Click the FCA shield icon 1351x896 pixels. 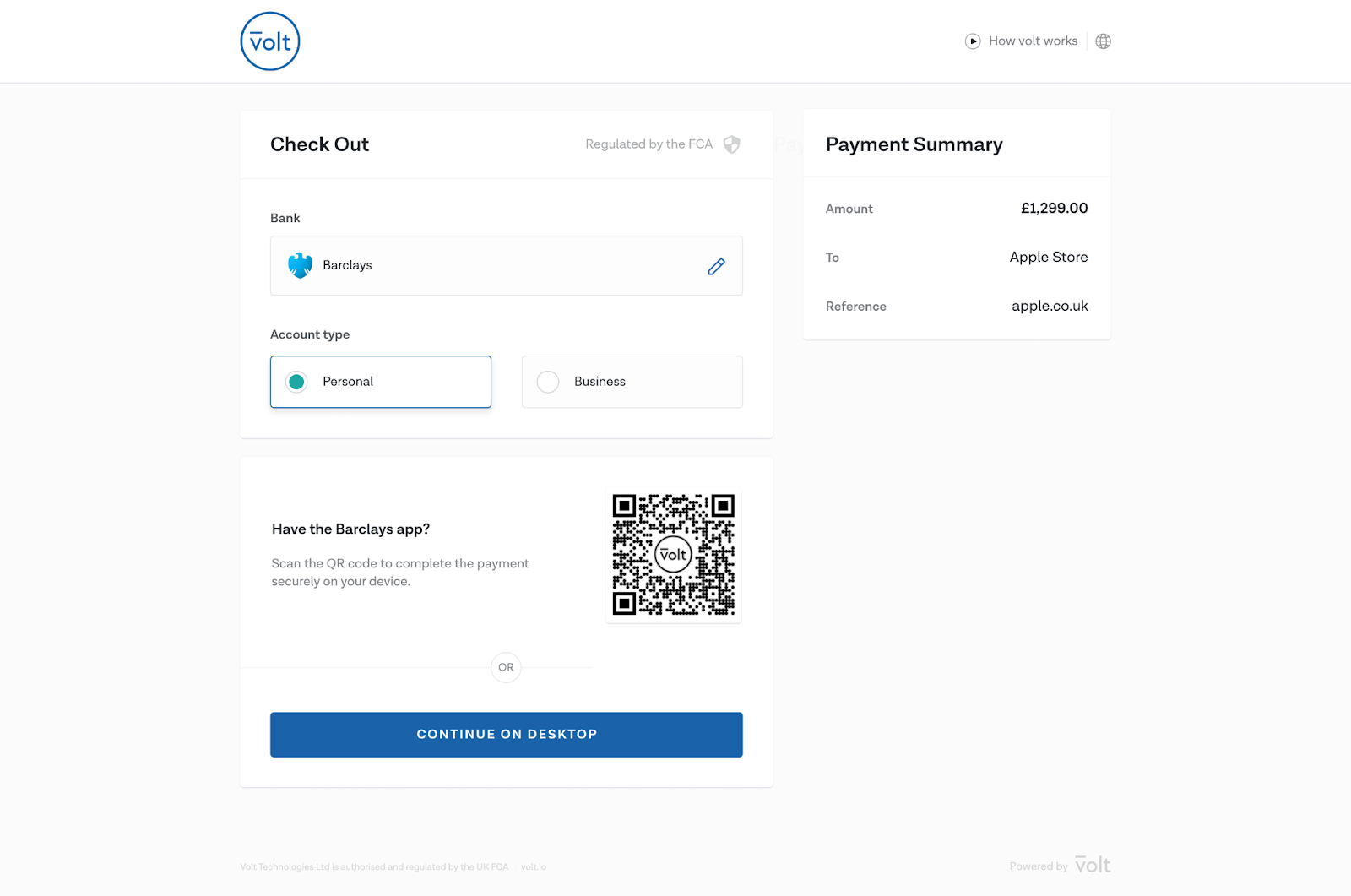click(732, 144)
